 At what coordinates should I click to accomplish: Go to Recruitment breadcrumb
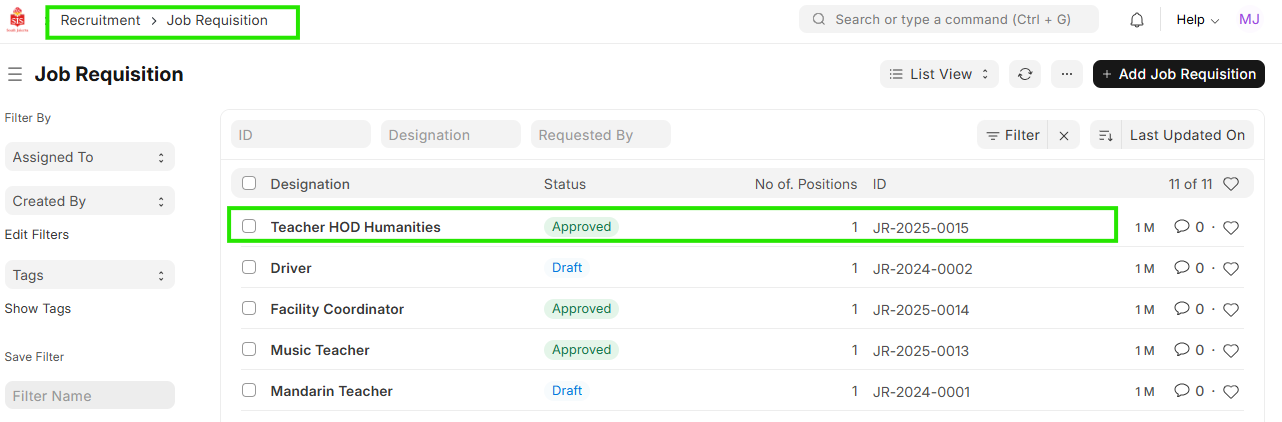99,20
